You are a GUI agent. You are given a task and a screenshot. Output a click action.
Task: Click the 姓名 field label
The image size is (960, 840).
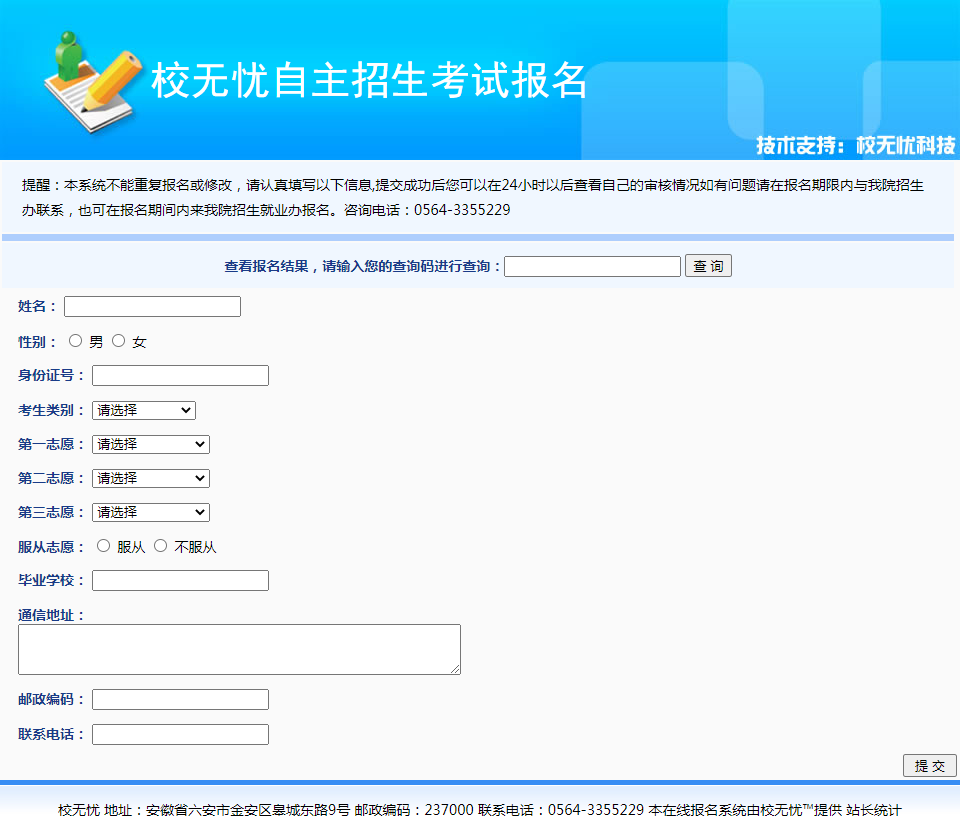[x=37, y=307]
